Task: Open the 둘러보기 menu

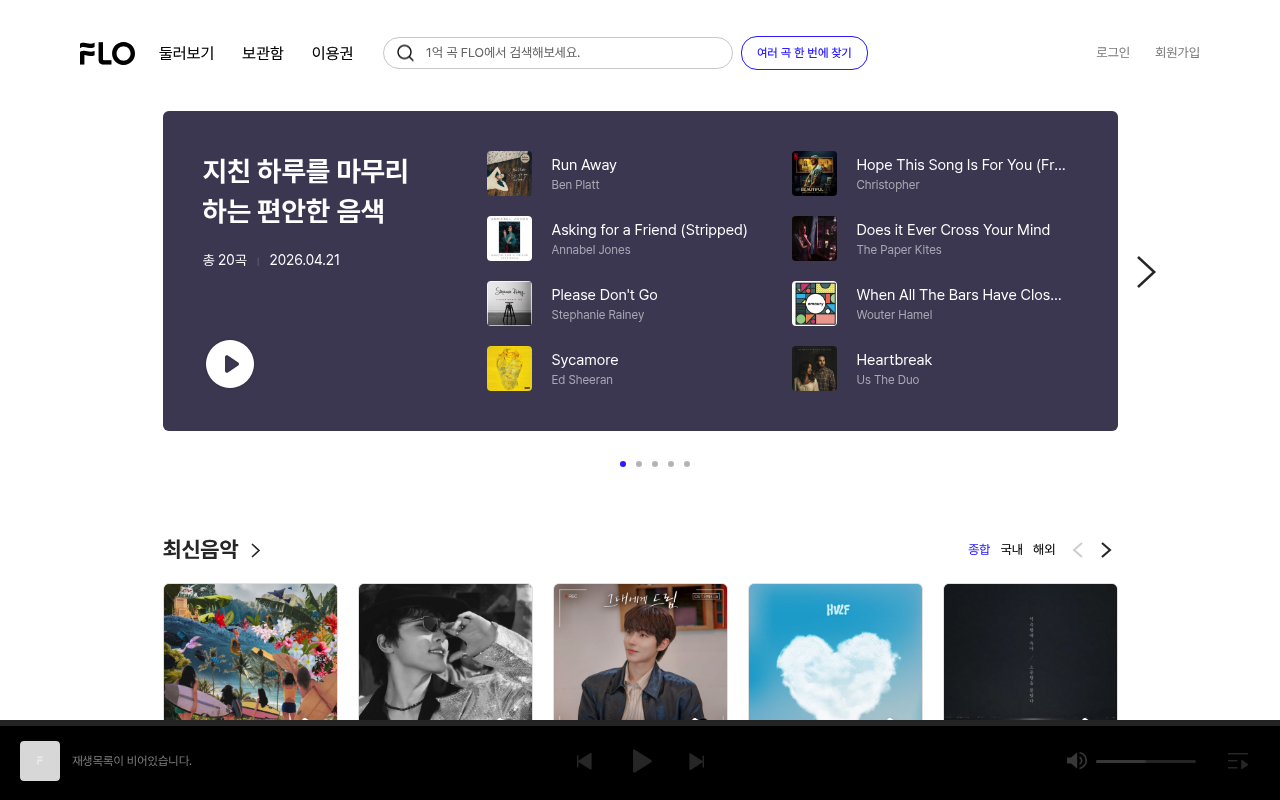Action: point(187,53)
